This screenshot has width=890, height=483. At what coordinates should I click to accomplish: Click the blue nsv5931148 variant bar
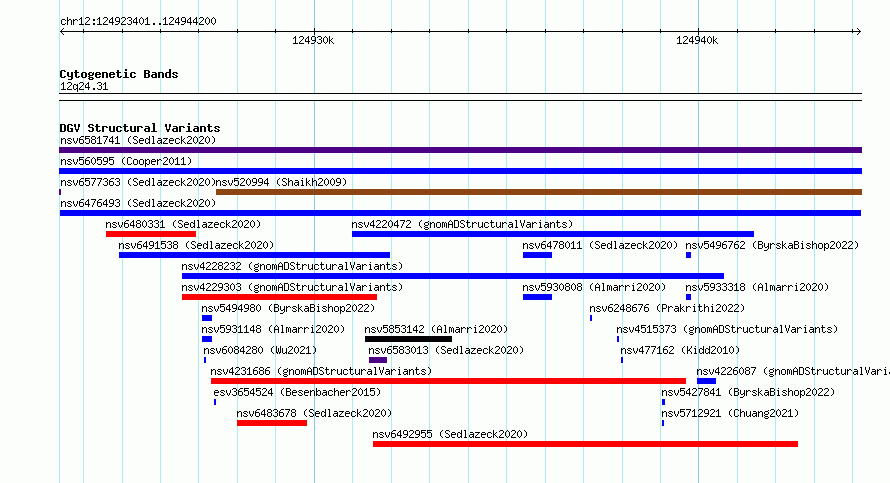click(207, 339)
